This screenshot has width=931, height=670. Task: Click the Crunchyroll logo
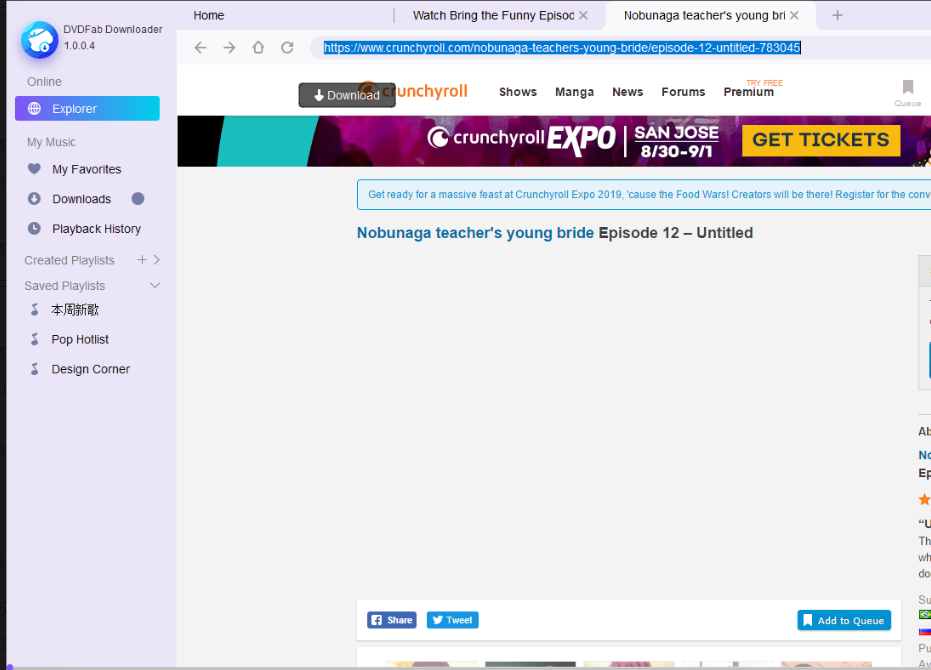[x=414, y=91]
